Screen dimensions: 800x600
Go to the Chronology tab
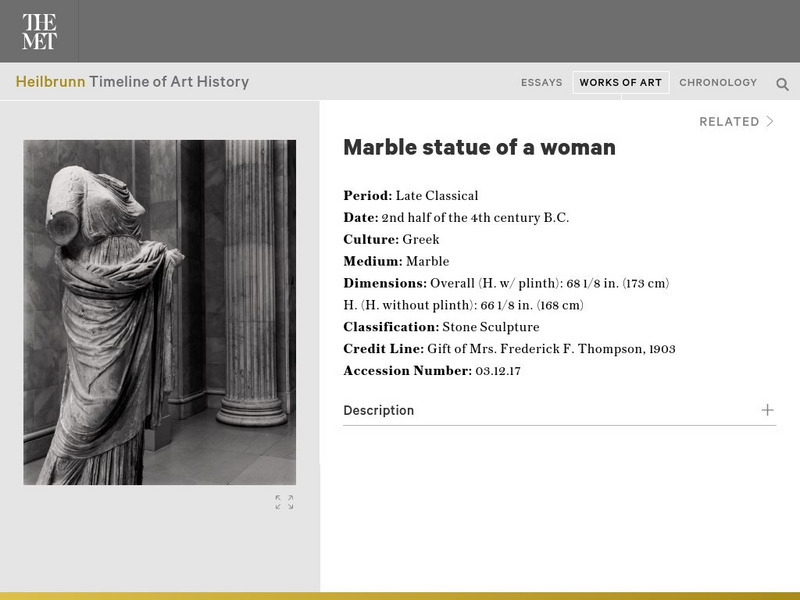click(x=718, y=83)
